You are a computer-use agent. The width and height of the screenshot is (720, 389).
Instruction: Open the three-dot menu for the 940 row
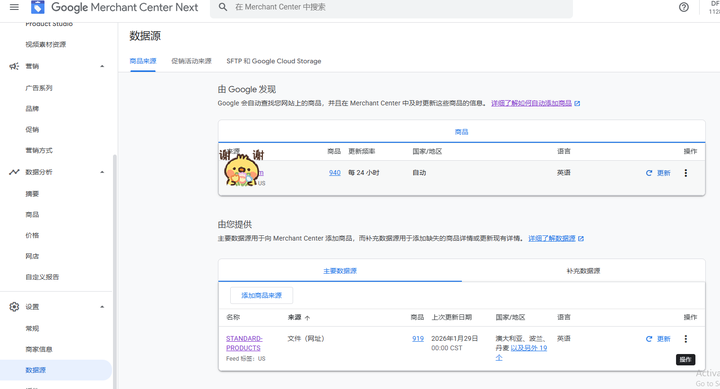686,173
